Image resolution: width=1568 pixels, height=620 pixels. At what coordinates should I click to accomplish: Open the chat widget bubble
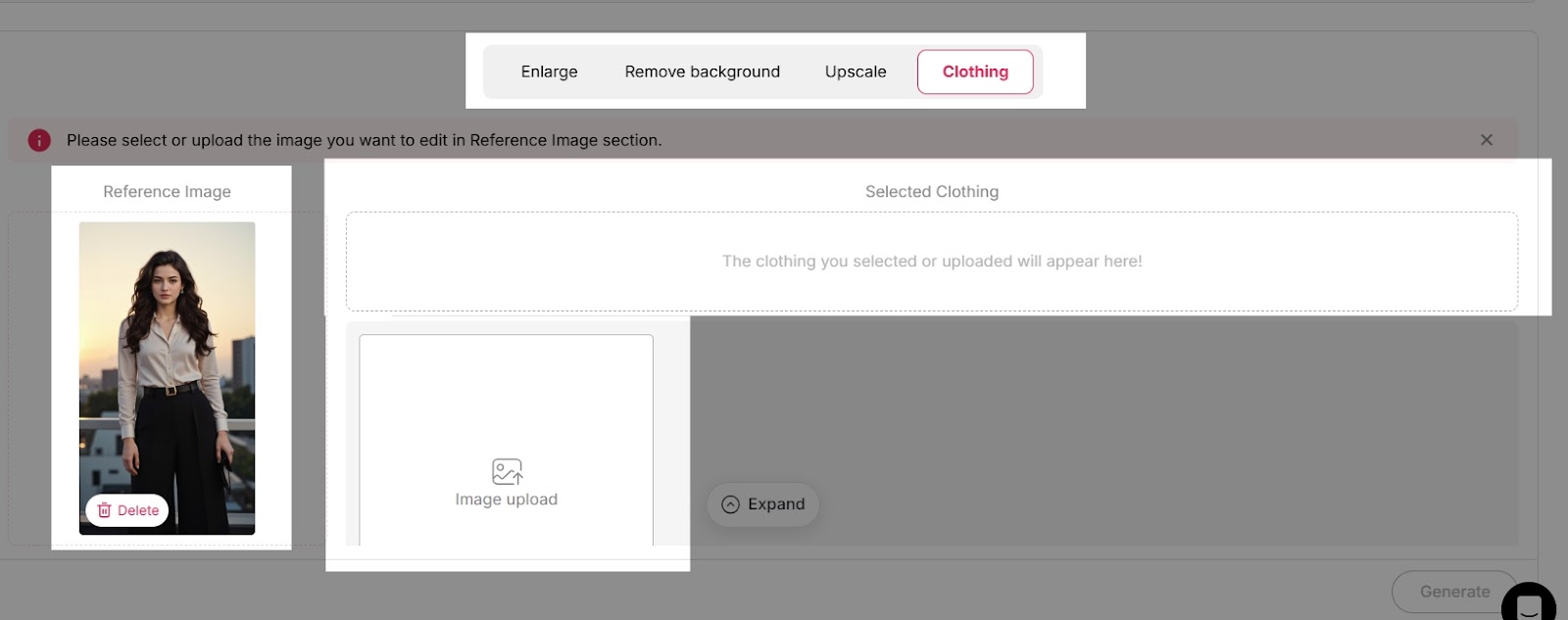pos(1529,603)
